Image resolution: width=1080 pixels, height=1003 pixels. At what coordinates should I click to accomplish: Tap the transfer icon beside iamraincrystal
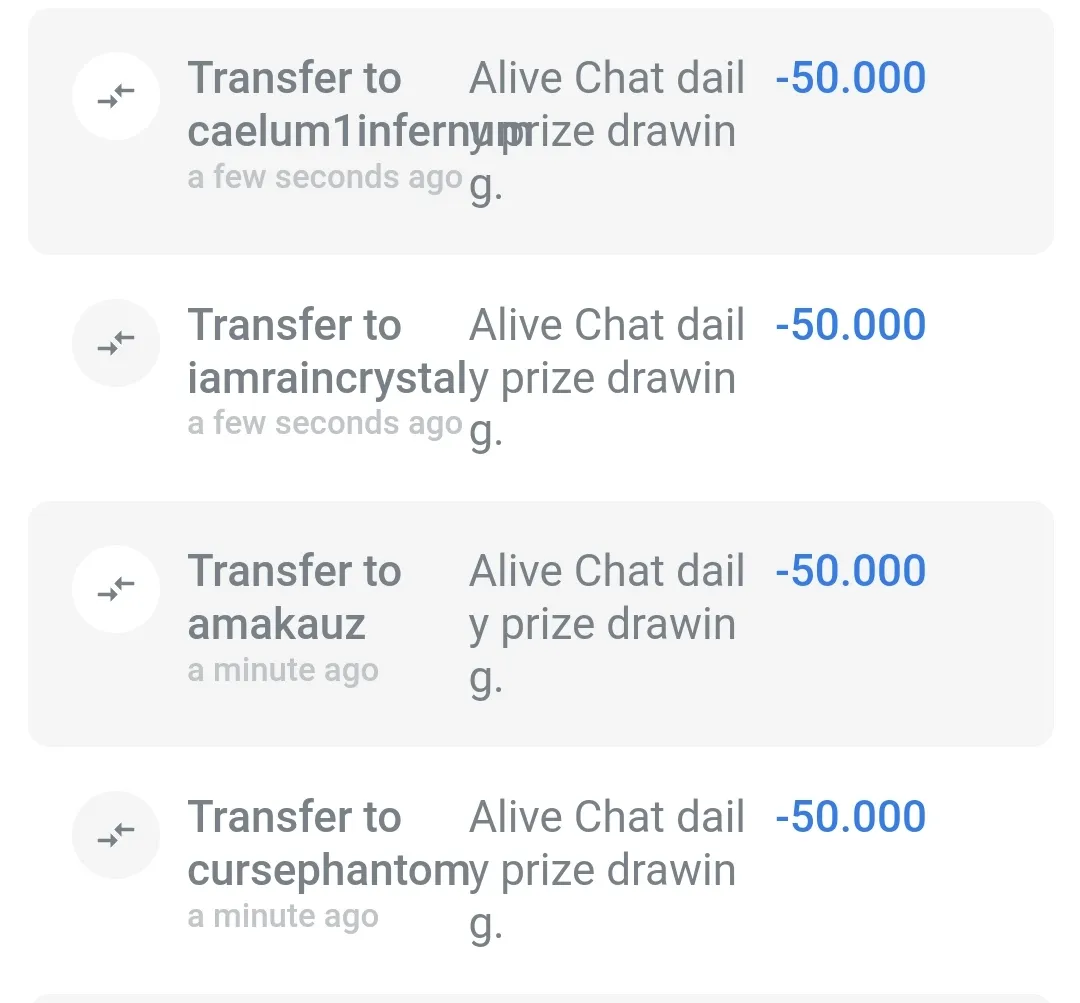click(x=116, y=343)
